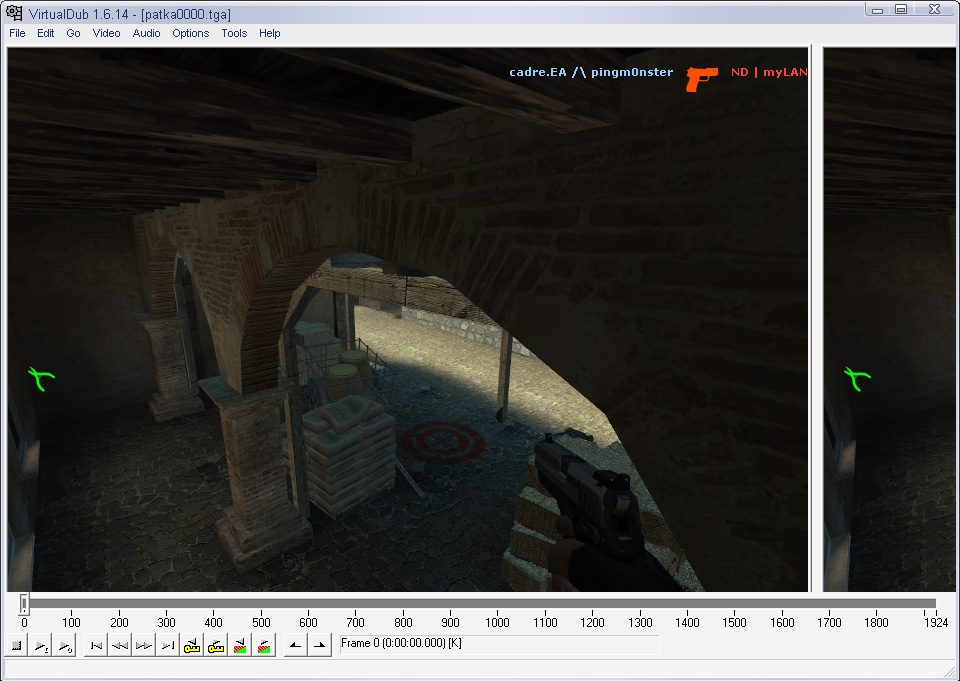Click the timeline position slider thumb
The image size is (960, 681).
[x=23, y=604]
